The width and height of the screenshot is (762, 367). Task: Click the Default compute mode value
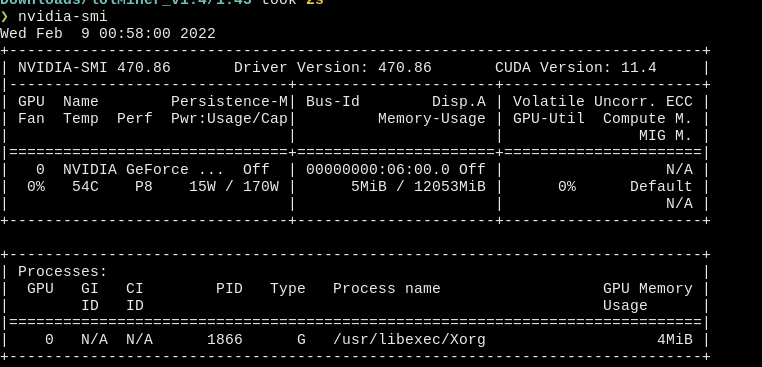click(661, 187)
